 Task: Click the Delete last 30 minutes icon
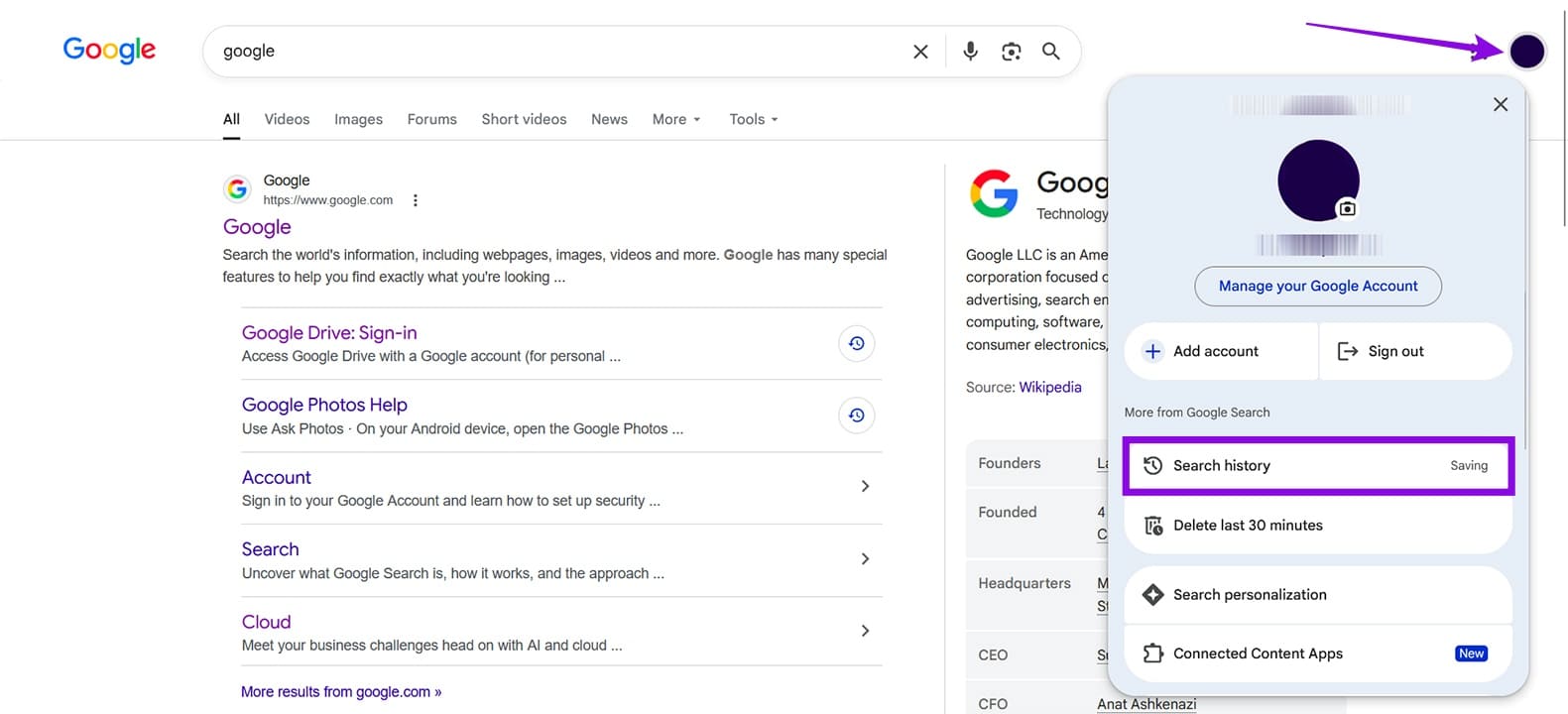[1153, 526]
